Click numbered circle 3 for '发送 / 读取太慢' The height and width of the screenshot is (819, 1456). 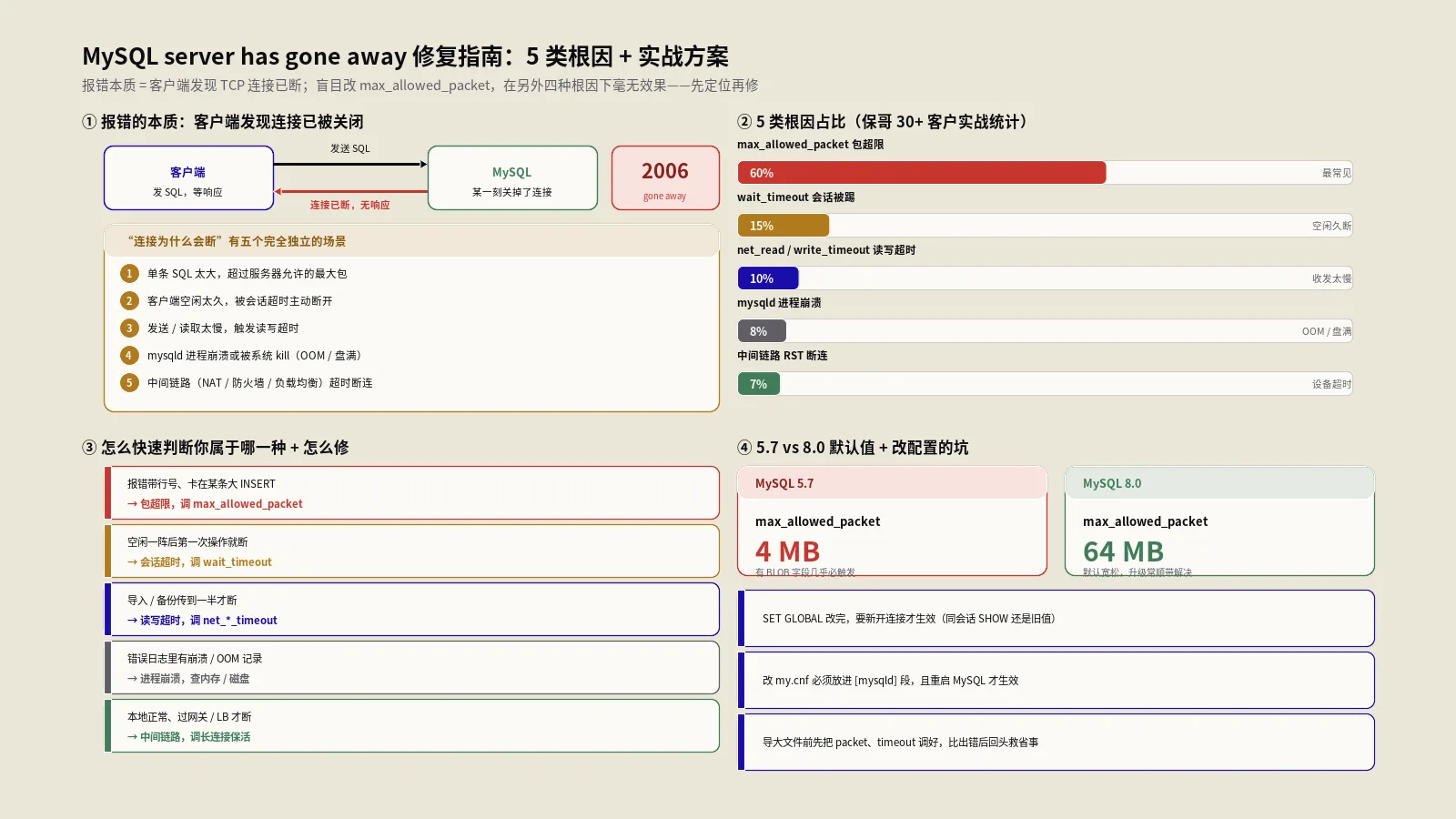(x=129, y=328)
